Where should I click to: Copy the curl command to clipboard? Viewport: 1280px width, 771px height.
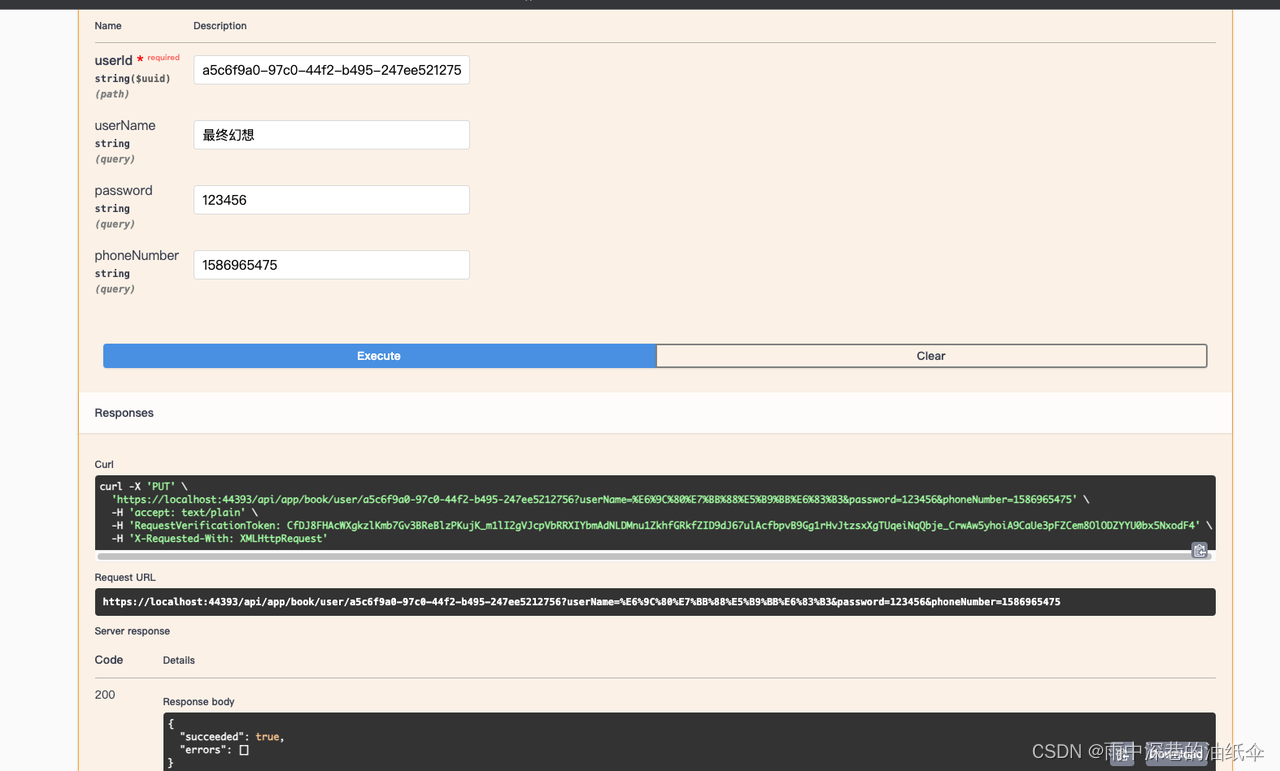tap(1199, 550)
